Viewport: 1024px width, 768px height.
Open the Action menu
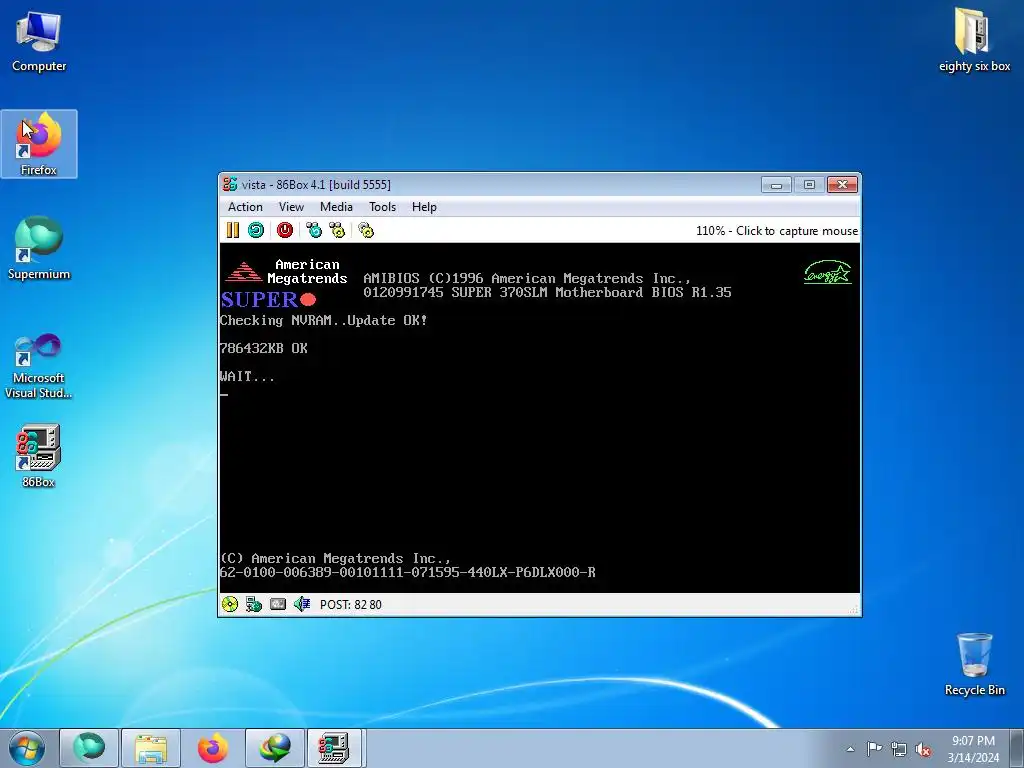245,206
